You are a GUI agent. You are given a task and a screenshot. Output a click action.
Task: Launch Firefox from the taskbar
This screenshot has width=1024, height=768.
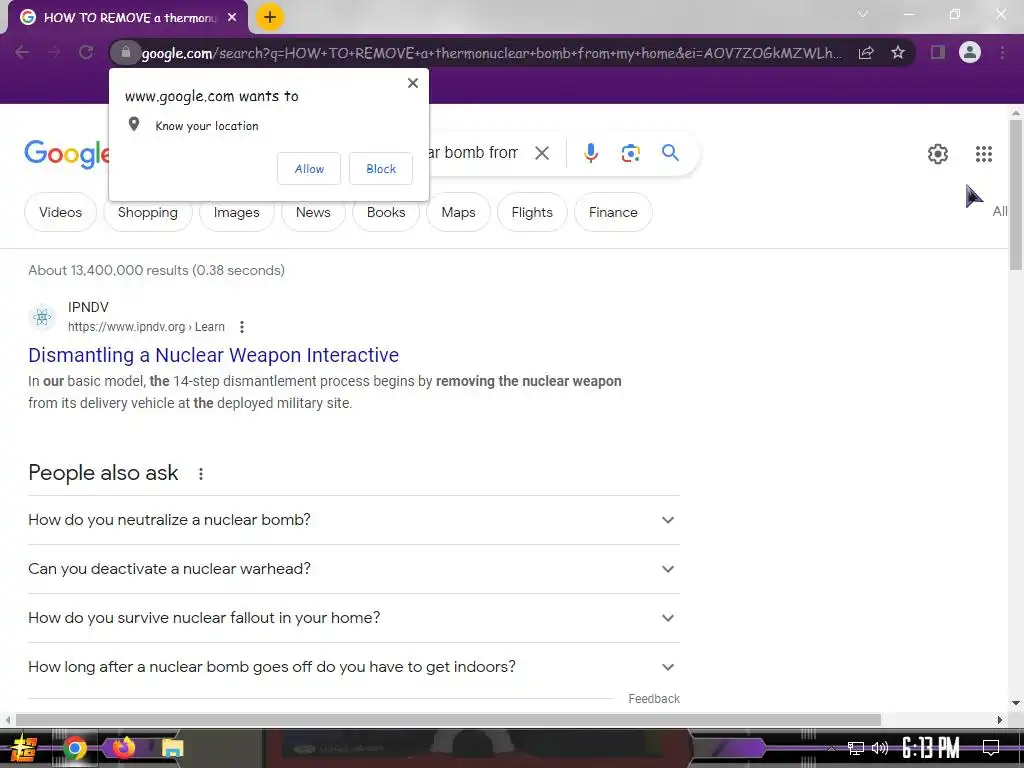pos(123,747)
